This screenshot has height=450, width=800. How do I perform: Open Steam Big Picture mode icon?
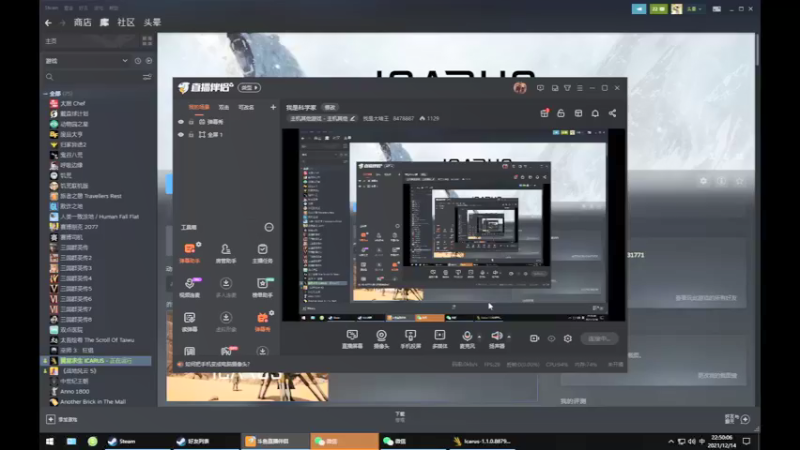point(717,9)
